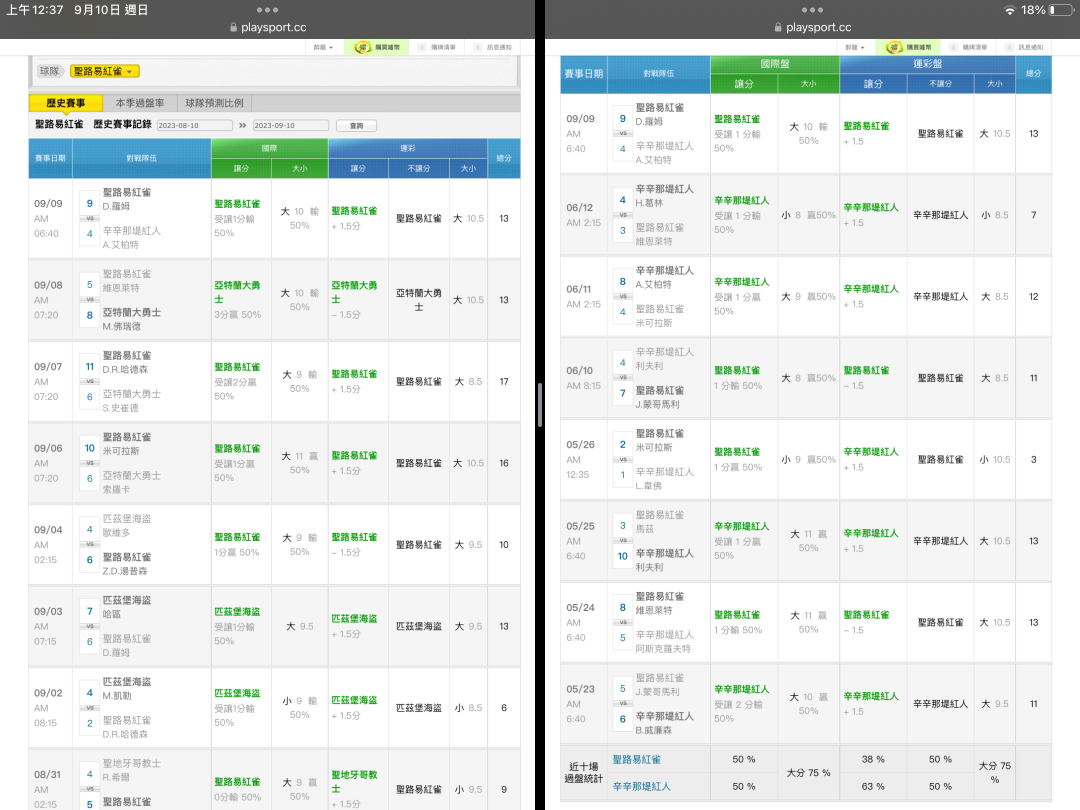Open 購牌清單 in the left window
The width and height of the screenshot is (1080, 810).
437,48
